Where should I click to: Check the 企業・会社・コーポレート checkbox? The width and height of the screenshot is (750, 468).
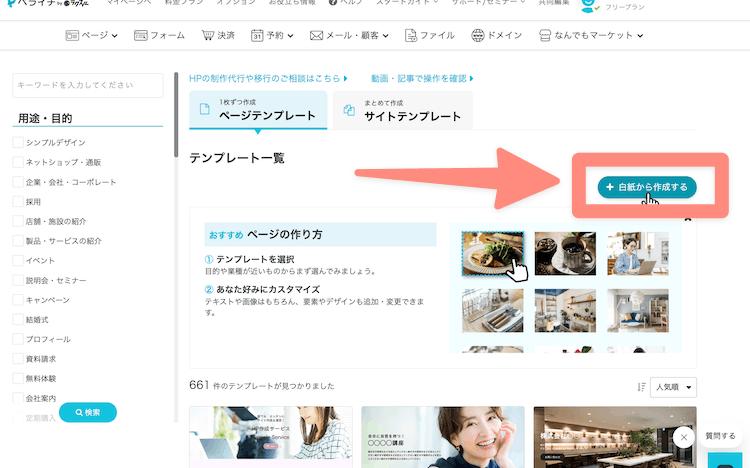(x=18, y=181)
